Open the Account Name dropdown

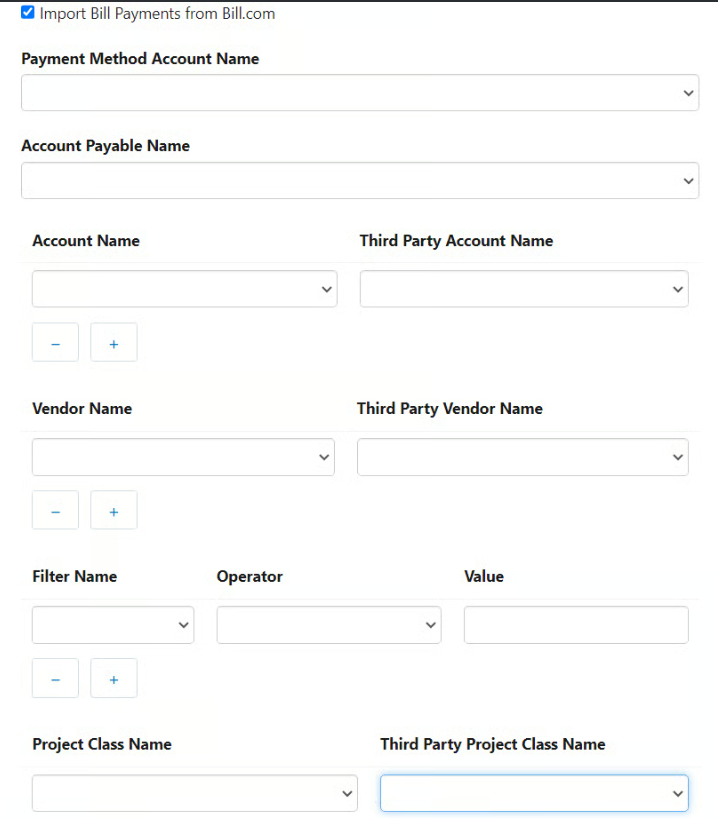pyautogui.click(x=184, y=289)
